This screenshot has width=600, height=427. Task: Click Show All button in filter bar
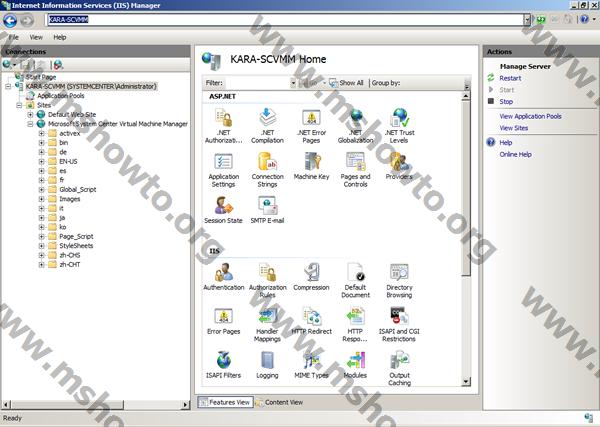click(x=346, y=83)
